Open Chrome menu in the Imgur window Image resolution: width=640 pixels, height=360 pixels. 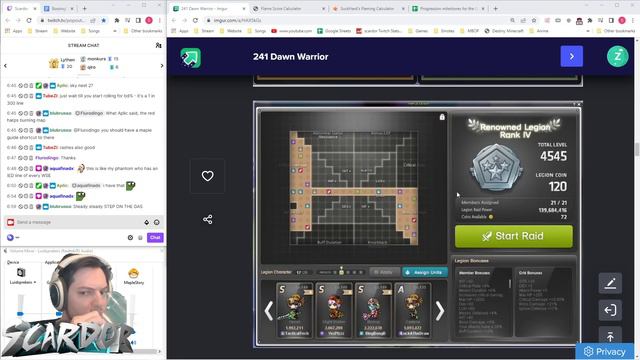633,20
